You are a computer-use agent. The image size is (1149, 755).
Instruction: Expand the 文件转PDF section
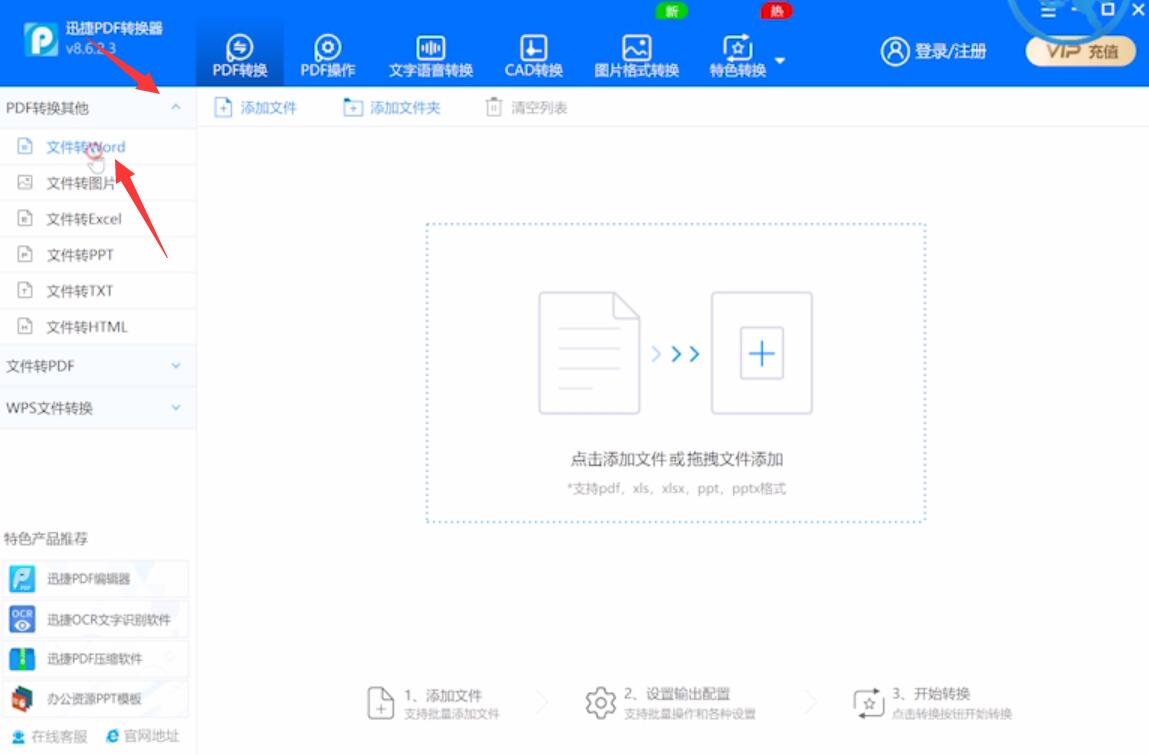98,366
